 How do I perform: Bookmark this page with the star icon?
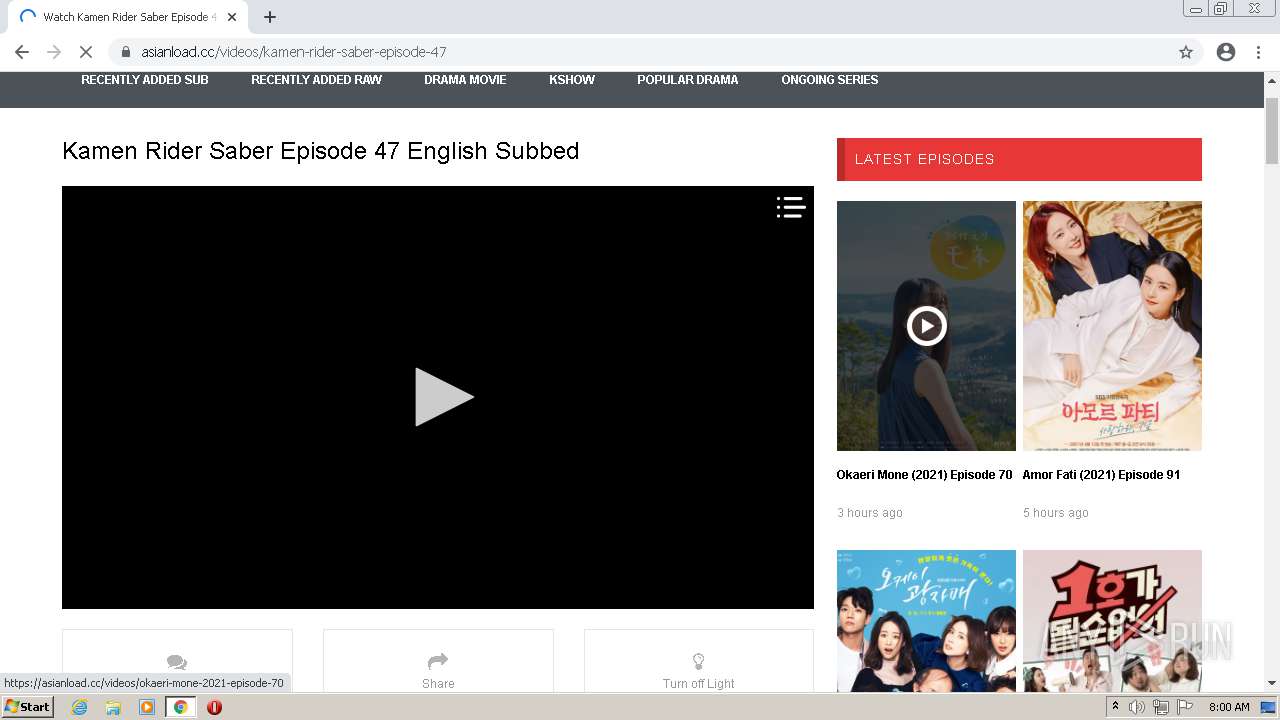pyautogui.click(x=1186, y=52)
